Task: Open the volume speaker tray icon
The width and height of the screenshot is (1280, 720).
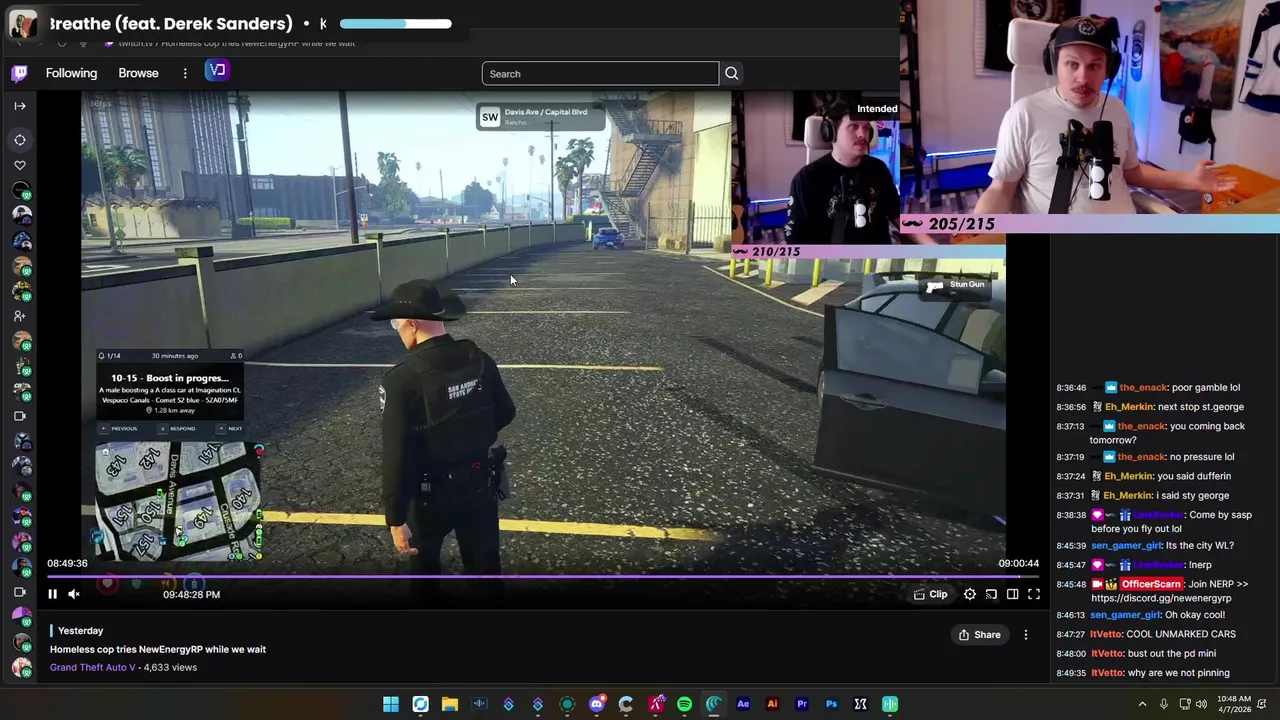Action: pyautogui.click(x=1201, y=704)
